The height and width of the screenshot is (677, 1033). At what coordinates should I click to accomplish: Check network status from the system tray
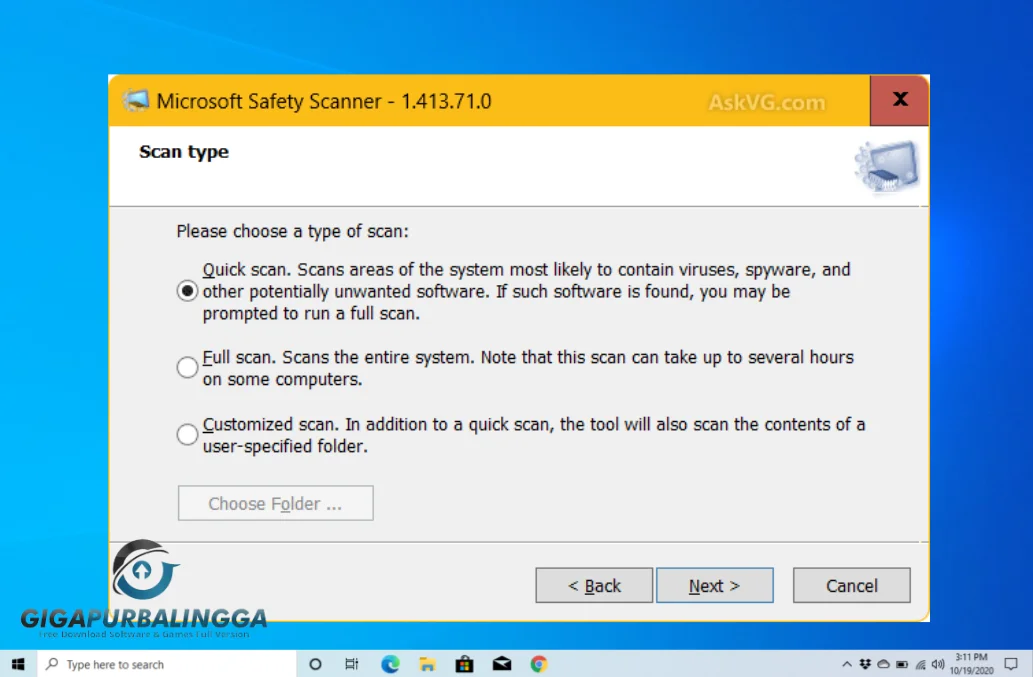pyautogui.click(x=920, y=663)
